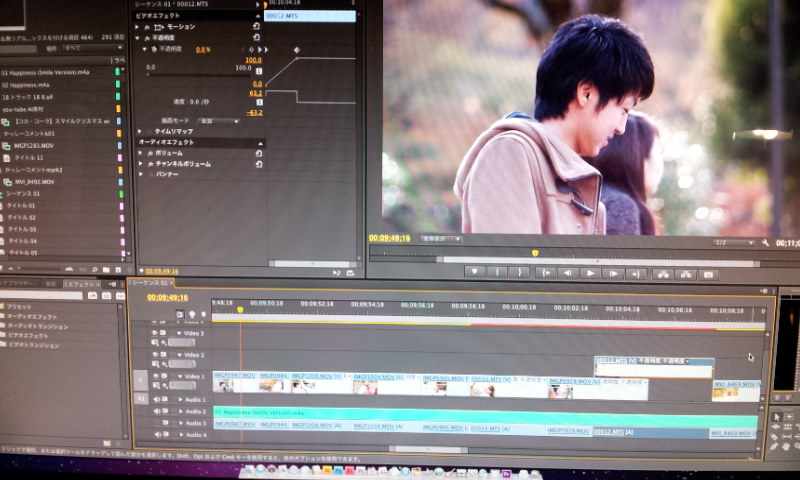This screenshot has width=800, height=480.
Task: Reset the モーション effect
Action: 256,26
